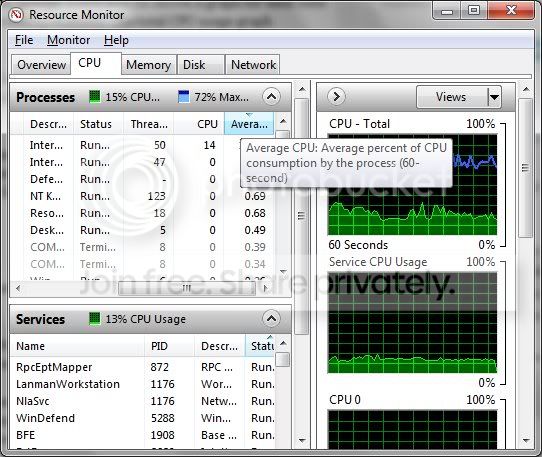Viewport: 542px width, 457px height.
Task: Click the left pane scroll up arrow
Action: click(x=302, y=89)
